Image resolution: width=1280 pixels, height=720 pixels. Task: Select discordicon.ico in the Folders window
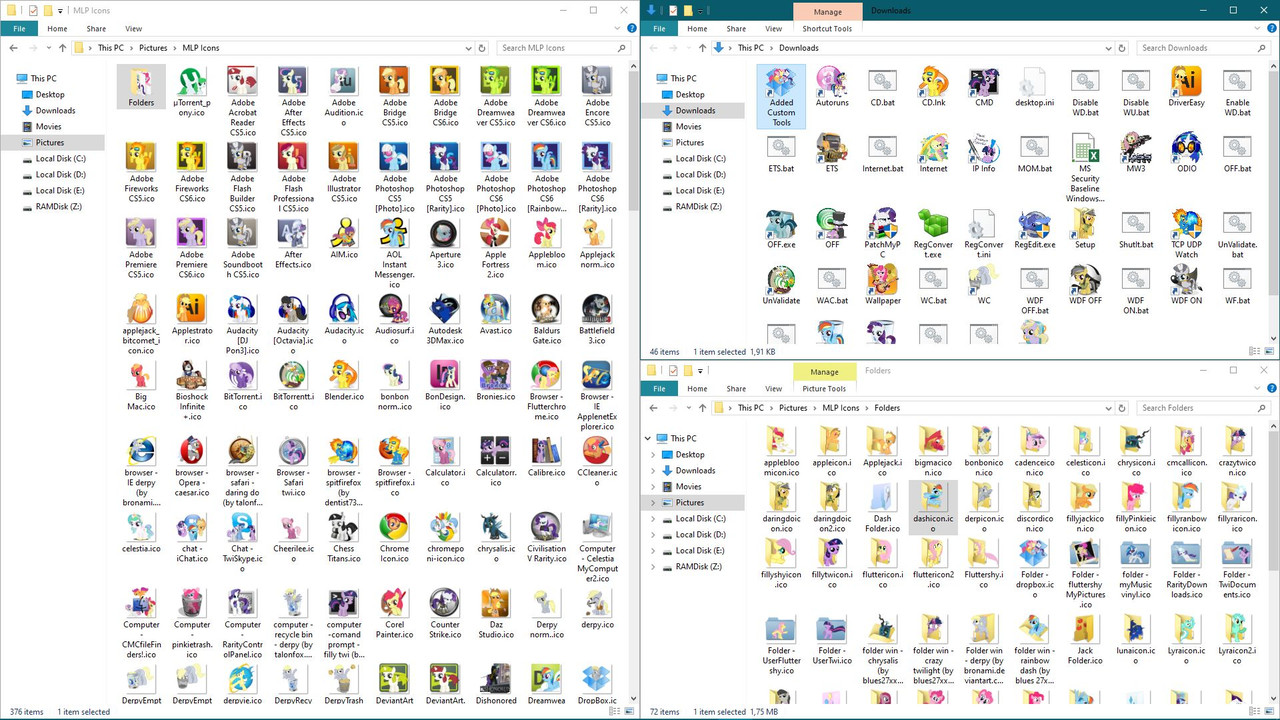[x=1034, y=508]
